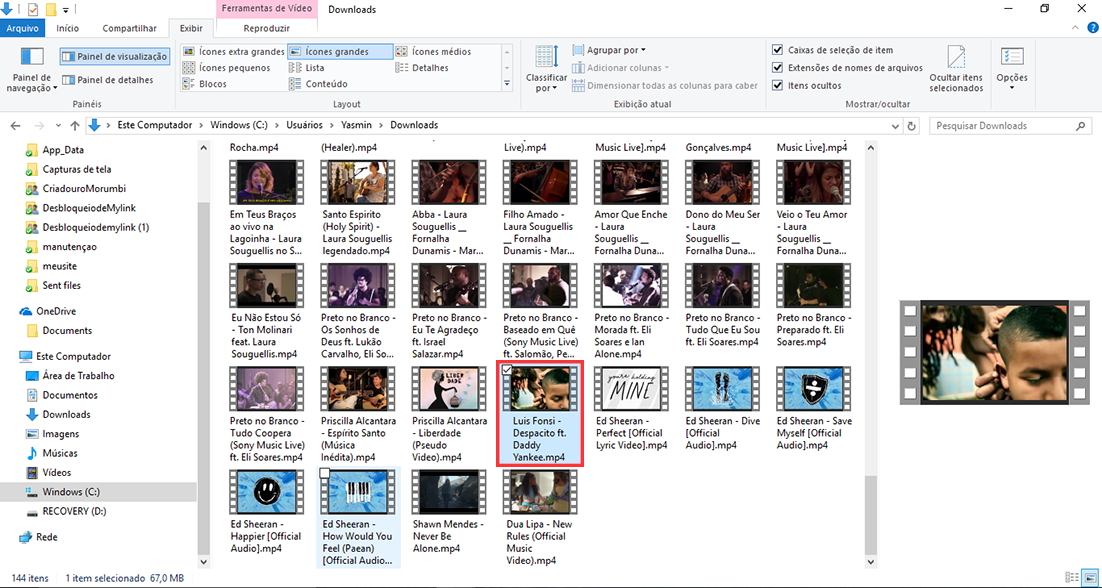The width and height of the screenshot is (1102, 588).
Task: Open the Reproduzir ribbon tab
Action: click(x=266, y=29)
